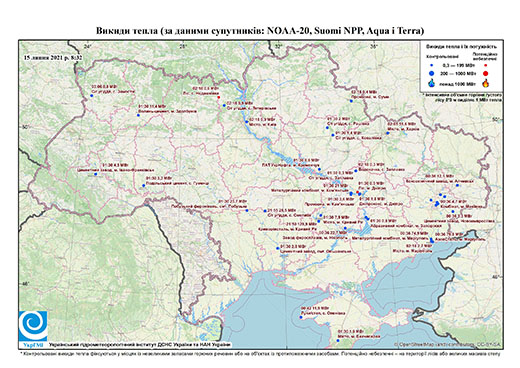Select the large blue 200–1000 MW legend dot
This screenshot has width=520, height=368.
pyautogui.click(x=432, y=73)
